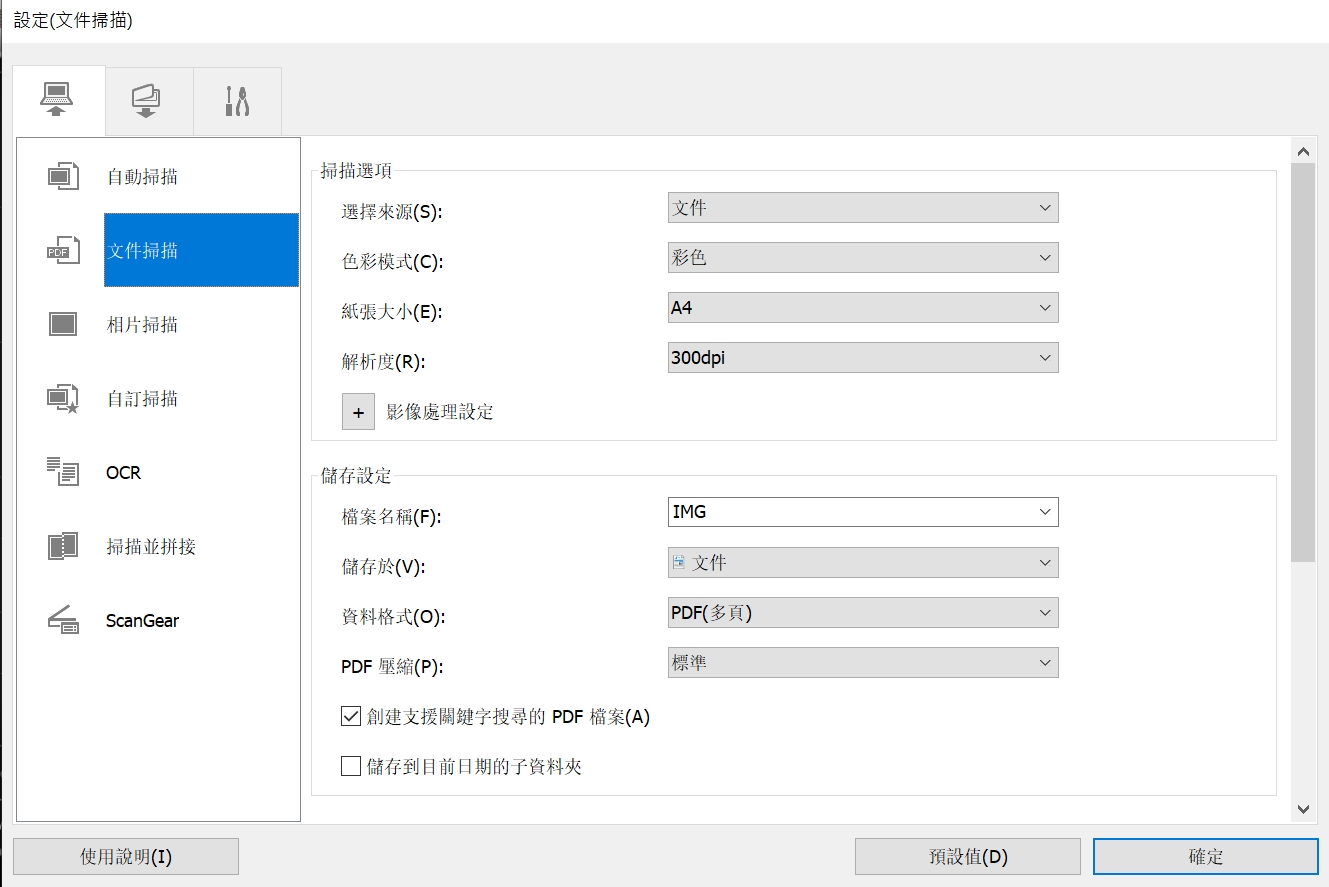Expand 影像處理設定 with plus button
Viewport: 1329px width, 887px height.
pos(358,412)
